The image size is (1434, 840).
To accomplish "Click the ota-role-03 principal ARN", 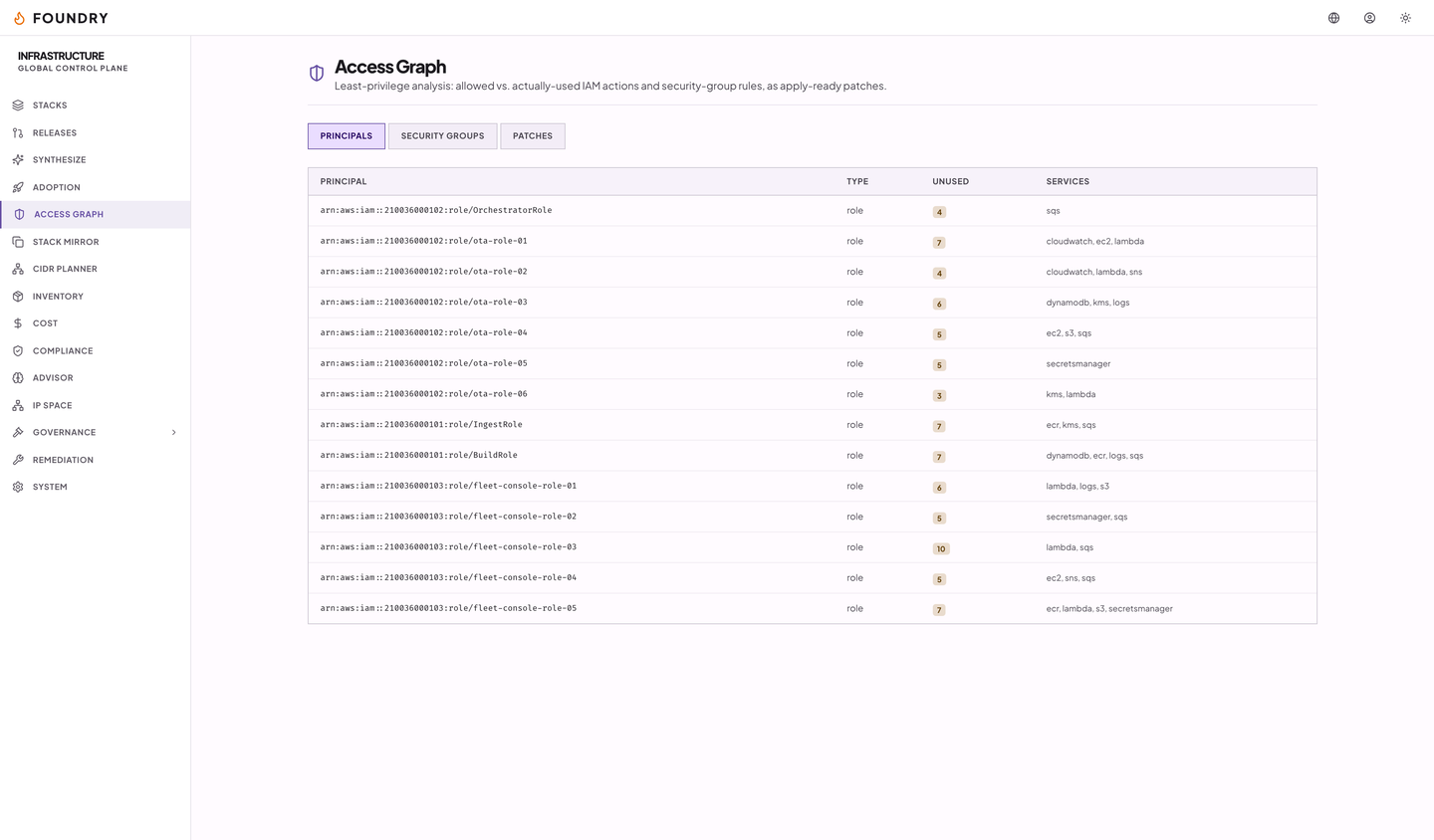I will tap(424, 303).
